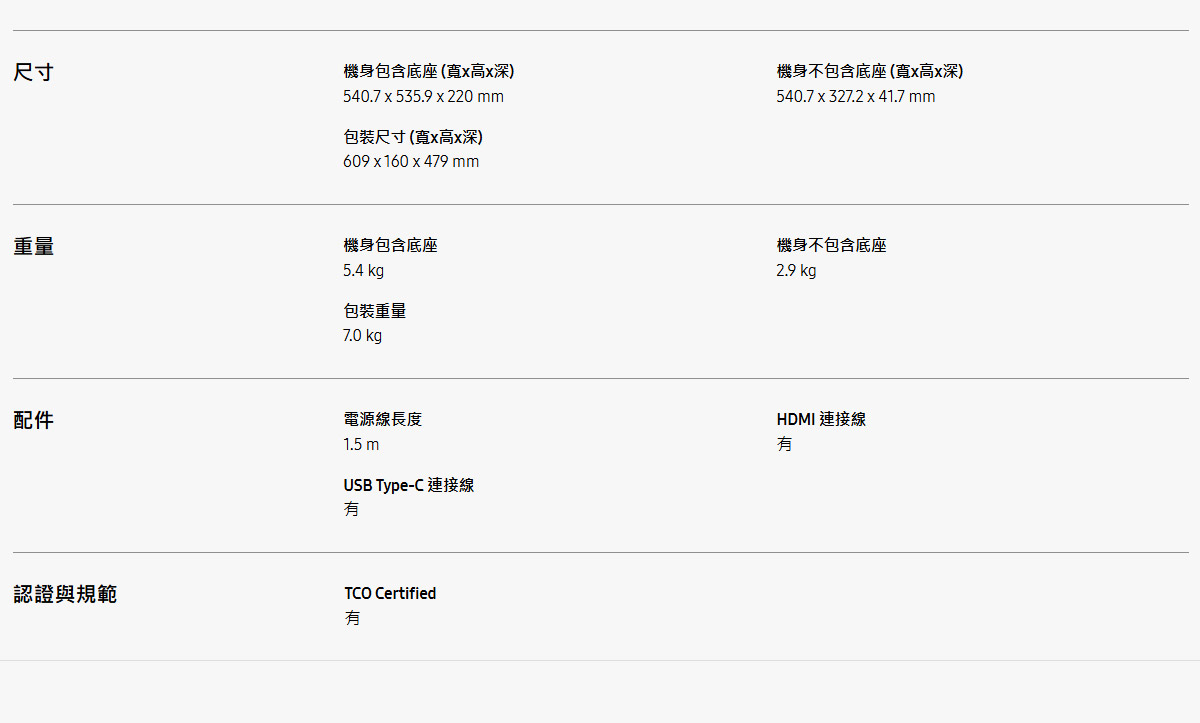Select the 609 x 160 x 479 mm value

tap(411, 162)
